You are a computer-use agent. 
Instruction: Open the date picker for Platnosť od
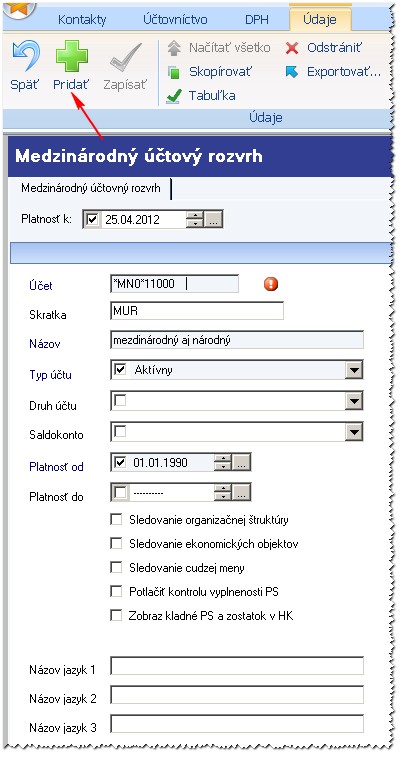click(x=242, y=463)
